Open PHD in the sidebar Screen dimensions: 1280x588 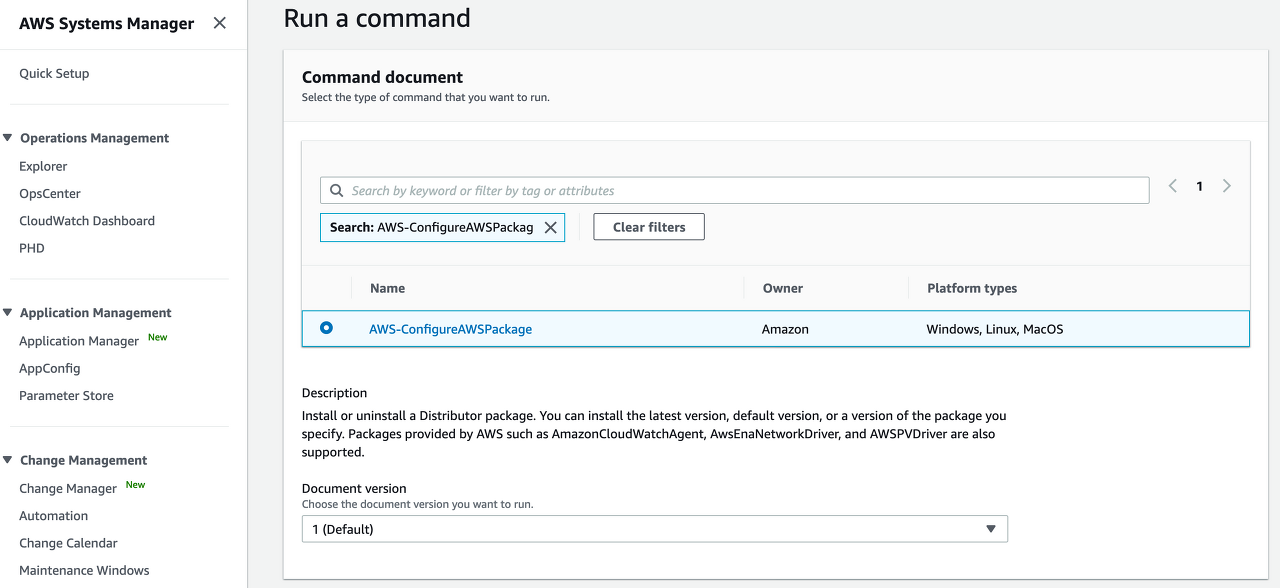(x=32, y=248)
